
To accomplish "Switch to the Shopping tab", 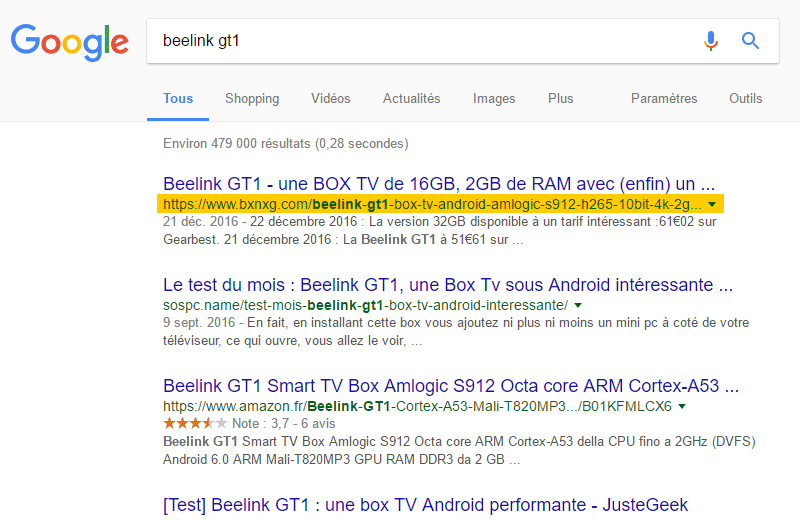I will [252, 98].
